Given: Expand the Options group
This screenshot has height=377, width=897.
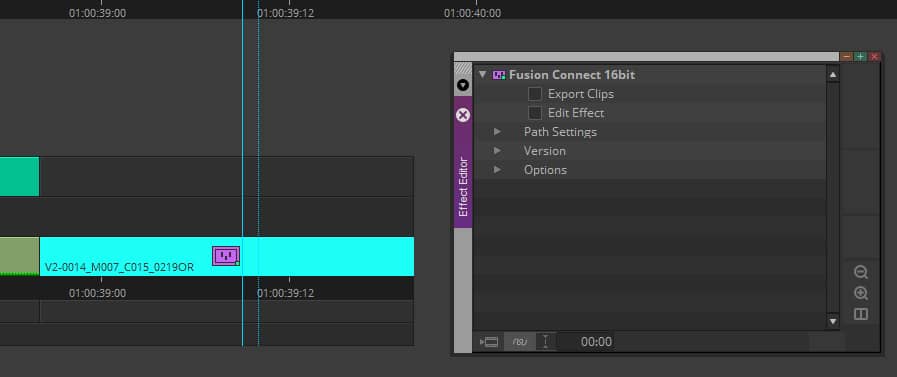Looking at the screenshot, I should 497,169.
